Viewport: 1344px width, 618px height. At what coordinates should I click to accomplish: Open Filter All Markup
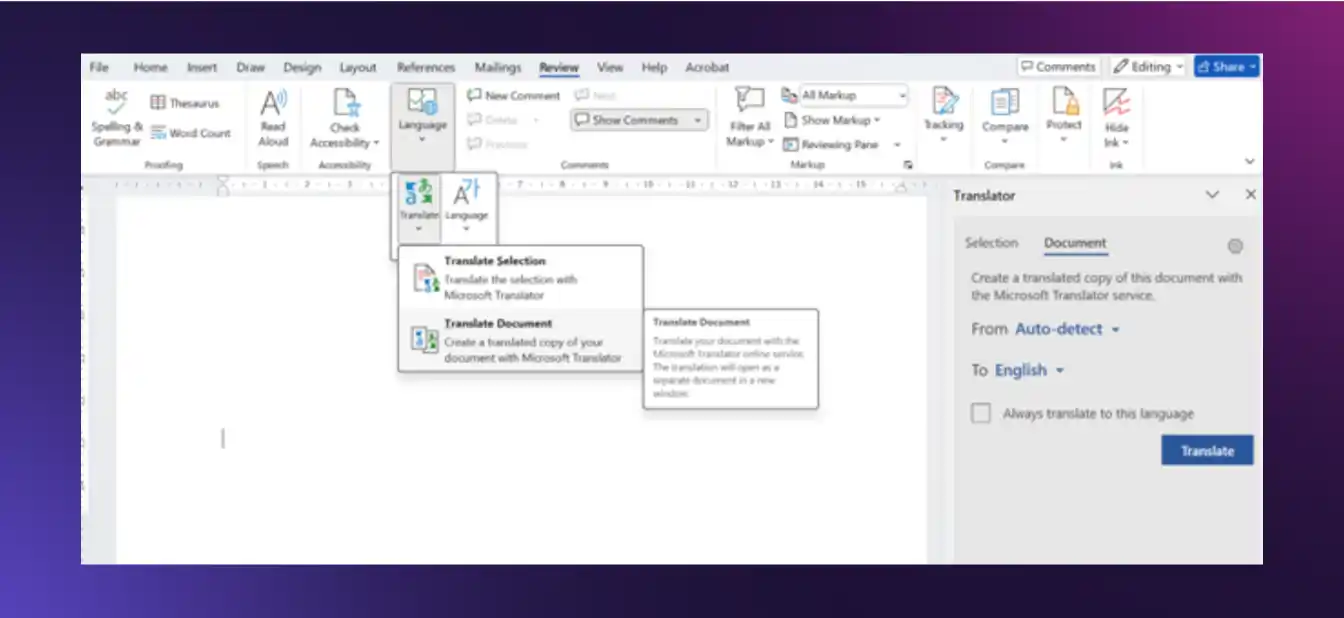pyautogui.click(x=749, y=119)
